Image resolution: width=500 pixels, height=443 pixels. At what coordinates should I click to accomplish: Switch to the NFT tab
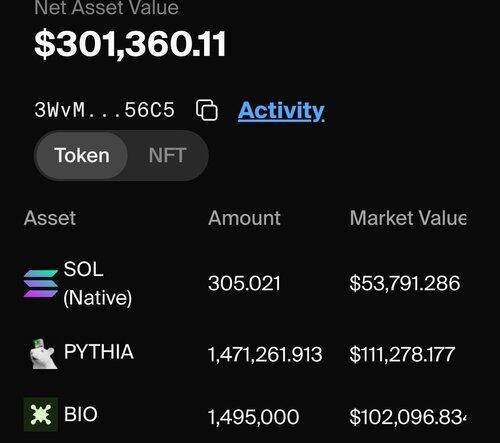coord(167,155)
